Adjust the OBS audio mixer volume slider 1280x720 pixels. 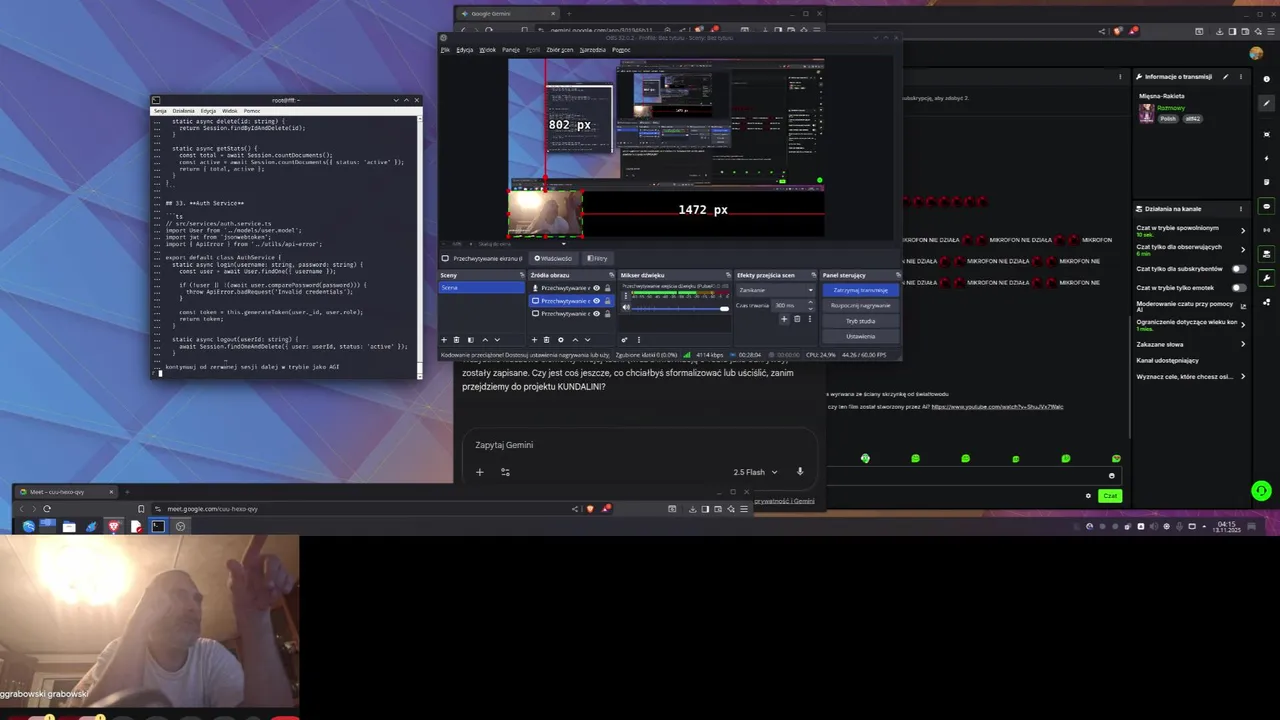(680, 308)
